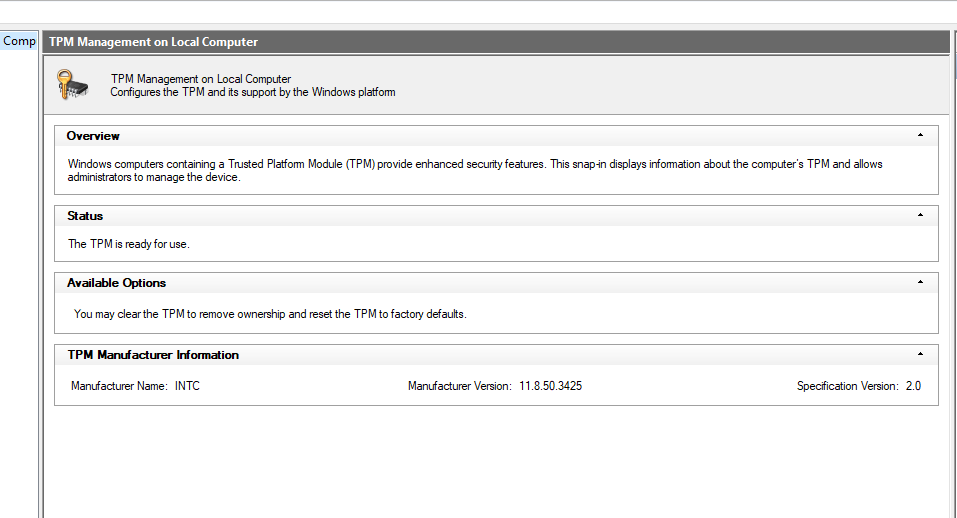957x518 pixels.
Task: Collapse the Overview section arrow
Action: 920,135
